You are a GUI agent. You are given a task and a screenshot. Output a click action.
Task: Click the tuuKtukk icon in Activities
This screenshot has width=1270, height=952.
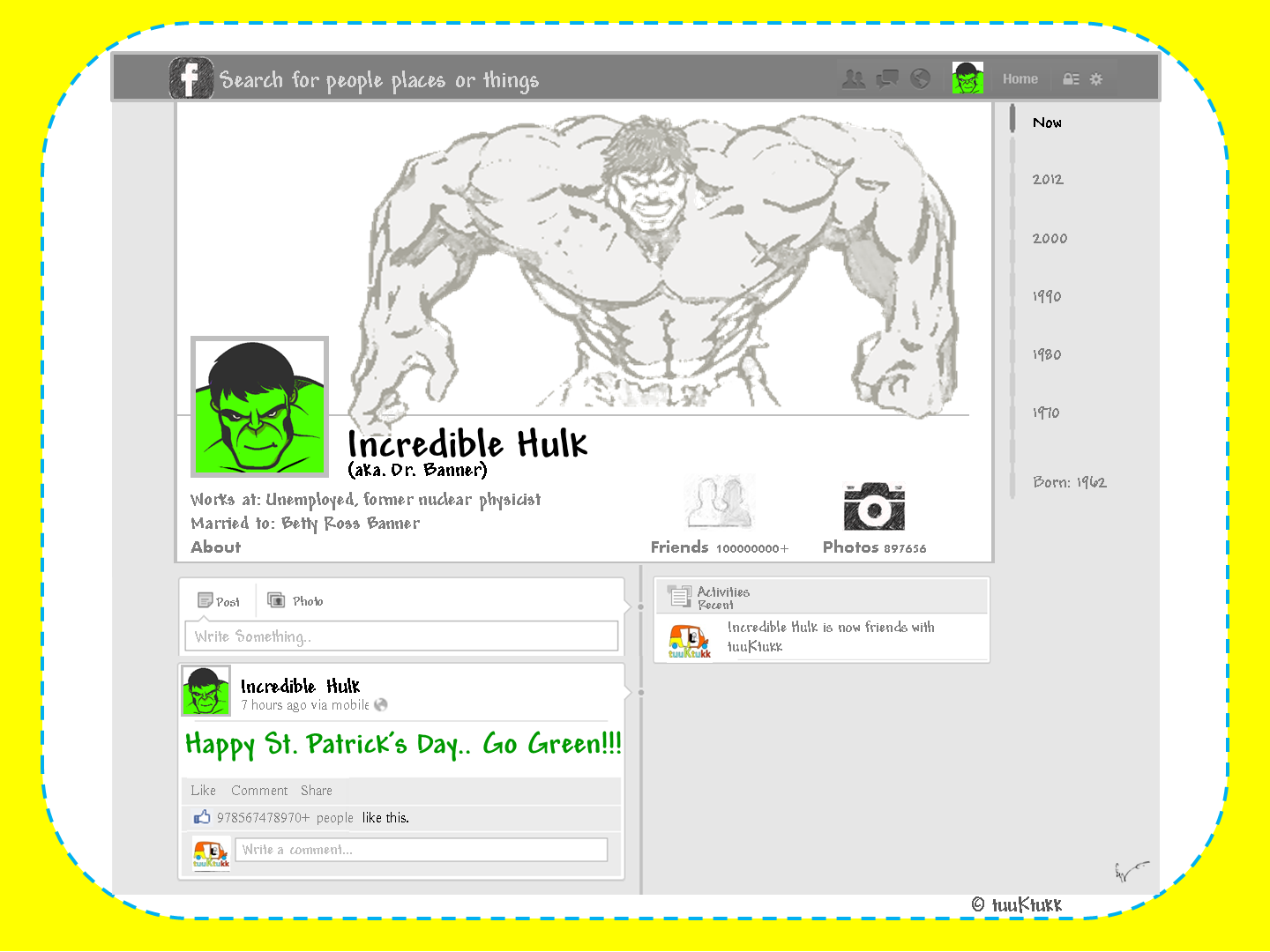689,641
